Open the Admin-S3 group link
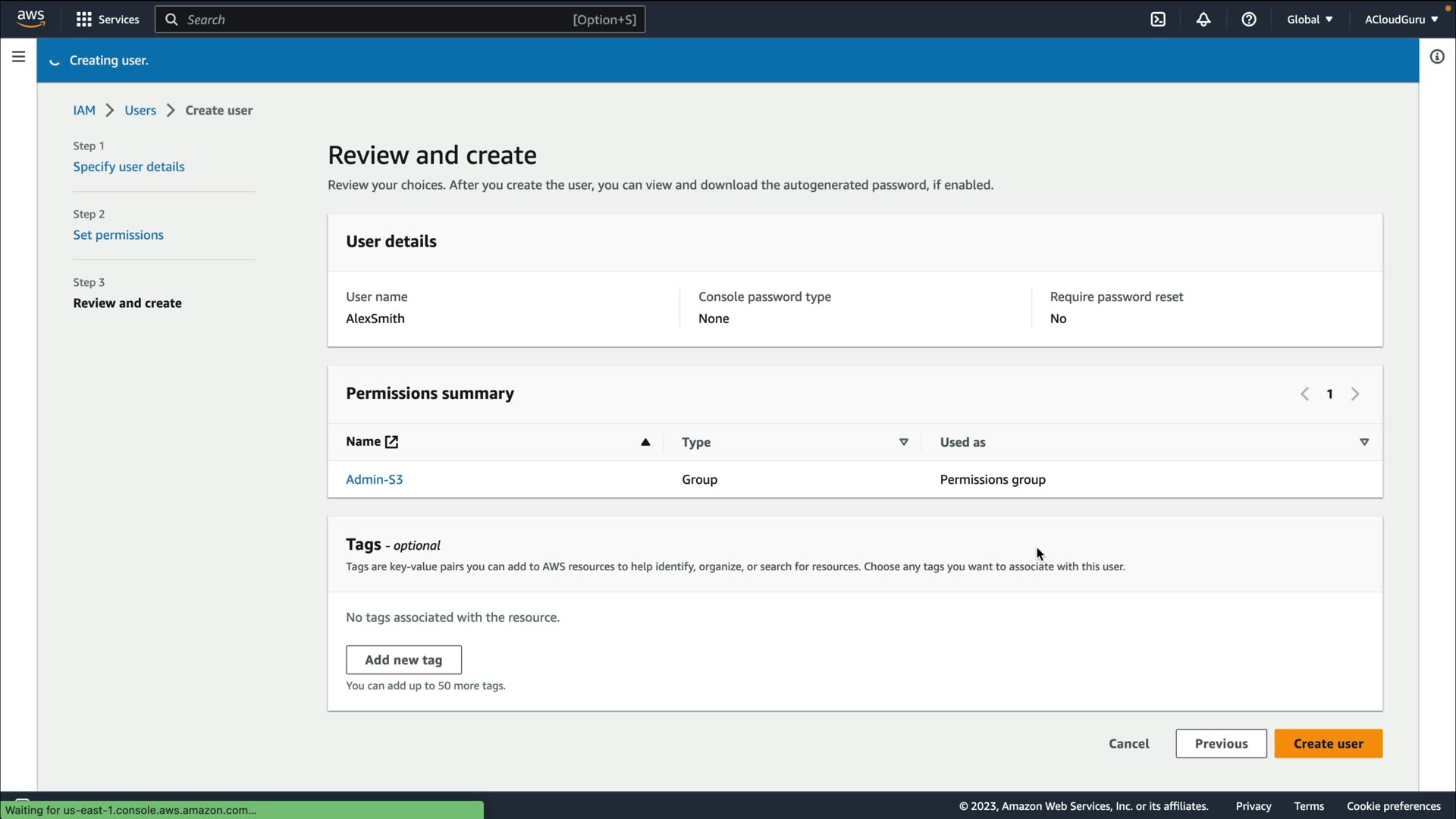The width and height of the screenshot is (1456, 819). [x=374, y=480]
